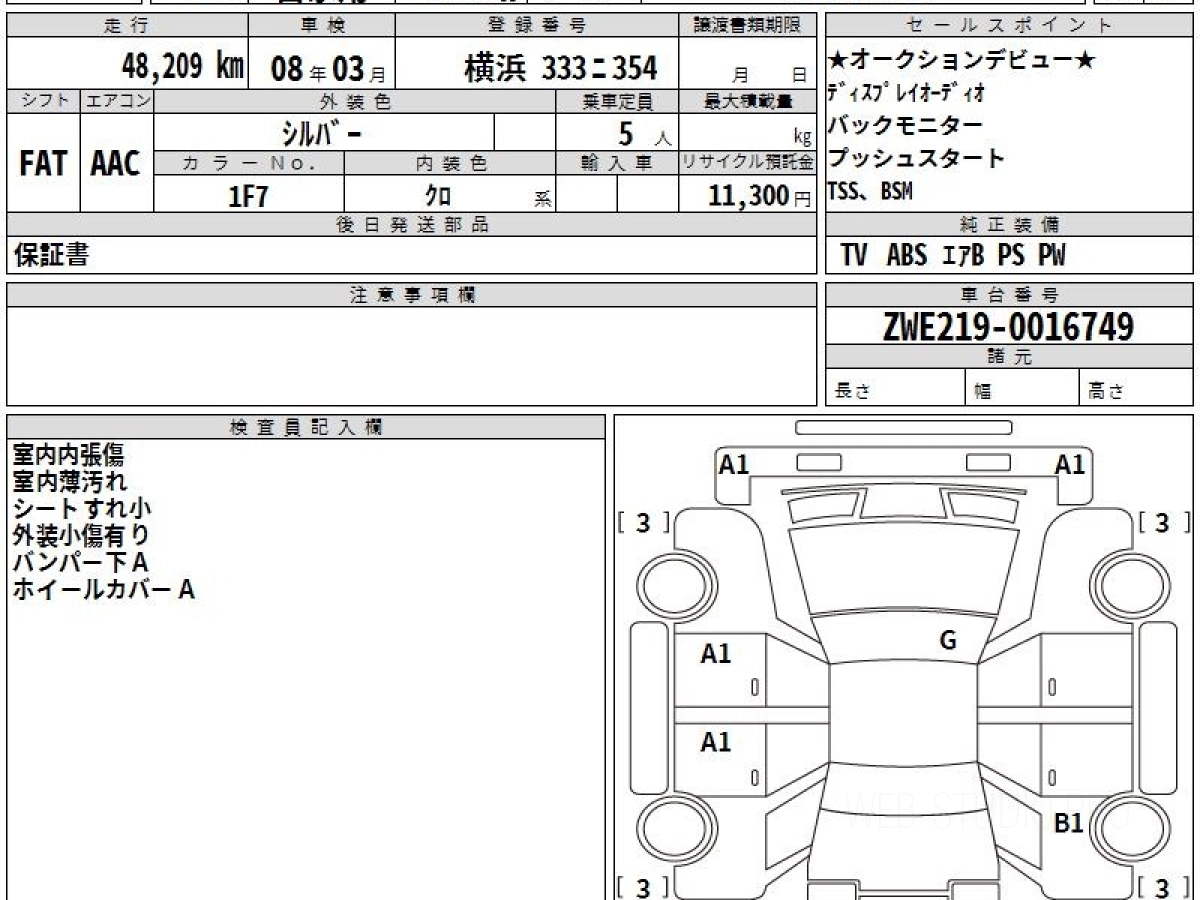The image size is (1200, 900).
Task: Select the プッシュスタート sales point
Action: point(916,158)
